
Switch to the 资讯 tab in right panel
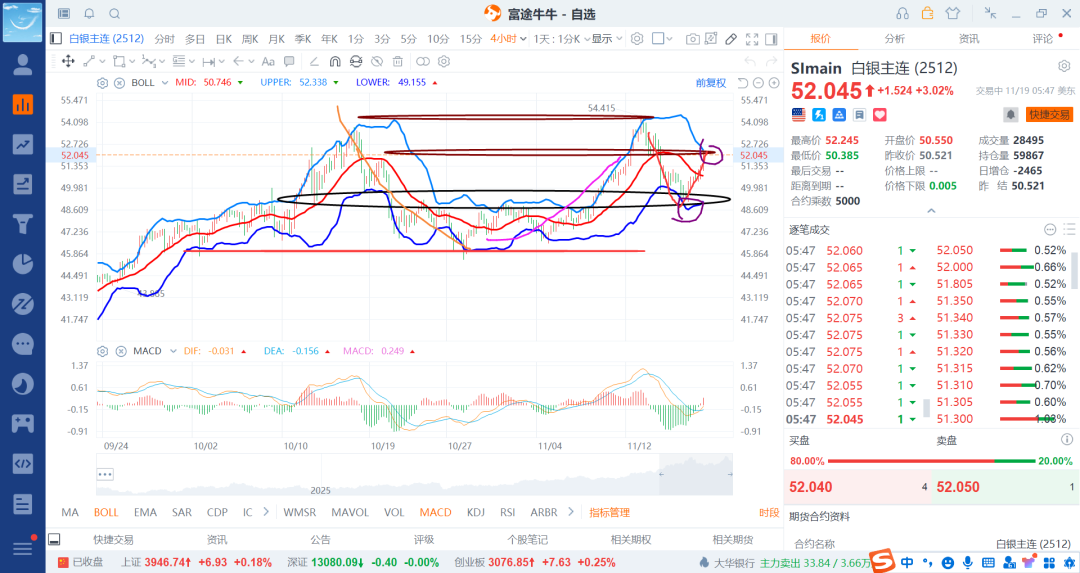click(x=969, y=39)
